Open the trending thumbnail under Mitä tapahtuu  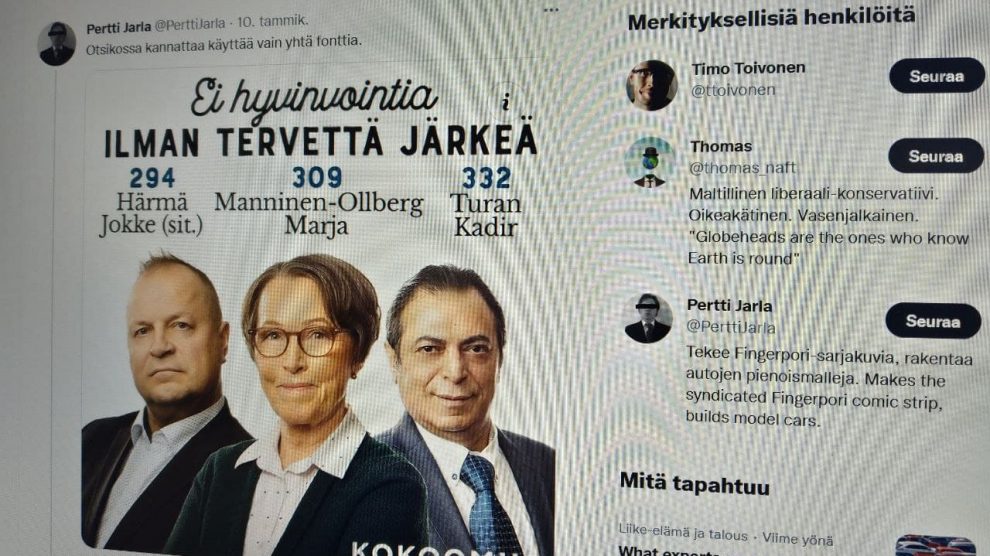tap(938, 545)
